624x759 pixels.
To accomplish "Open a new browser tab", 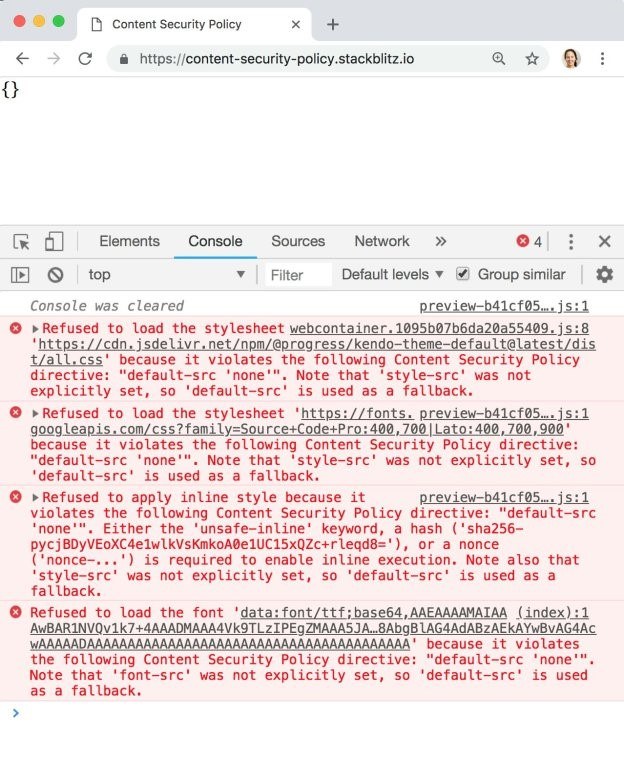I will (x=333, y=24).
